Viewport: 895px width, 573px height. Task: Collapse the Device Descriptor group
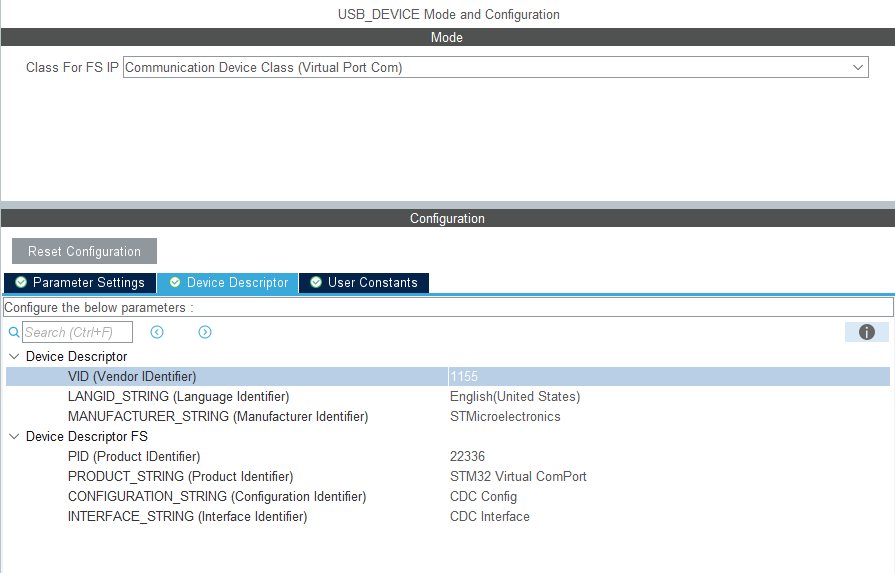click(x=14, y=357)
